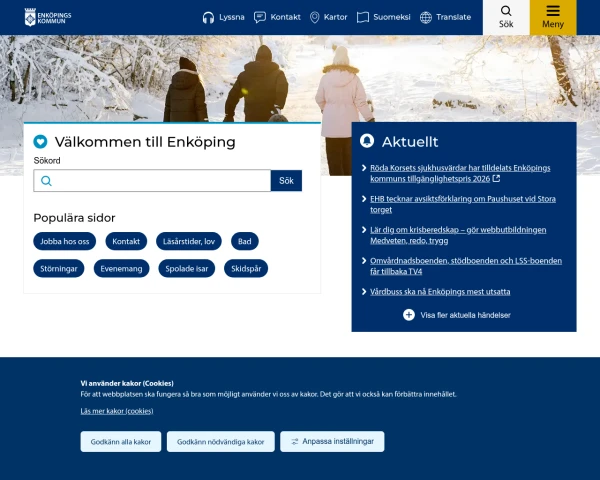Image resolution: width=600 pixels, height=480 pixels.
Task: Click the Lyssna headphones icon
Action: [208, 18]
